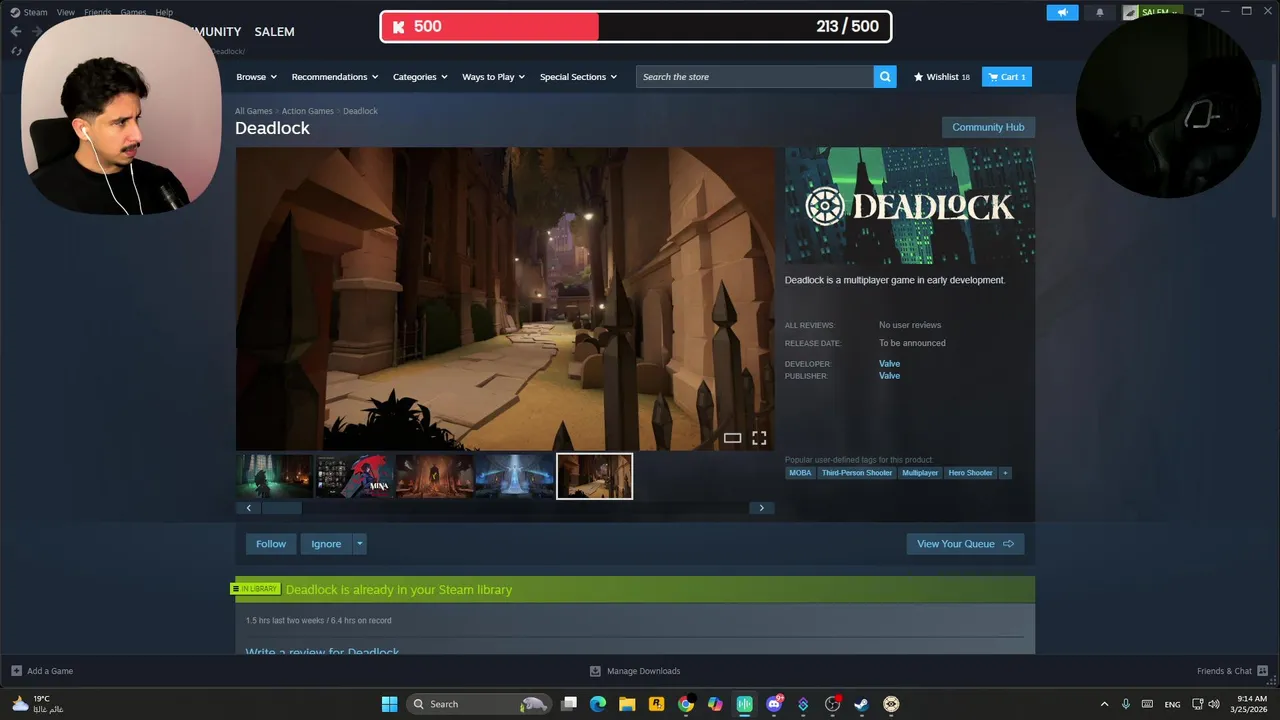Ignore the Deadlock game
The width and height of the screenshot is (1280, 720).
pos(326,544)
